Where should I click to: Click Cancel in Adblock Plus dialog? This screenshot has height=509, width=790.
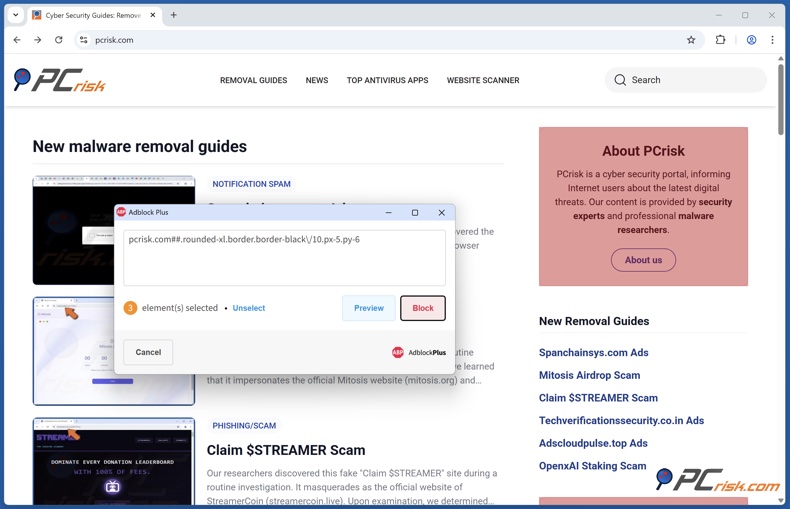pyautogui.click(x=148, y=352)
